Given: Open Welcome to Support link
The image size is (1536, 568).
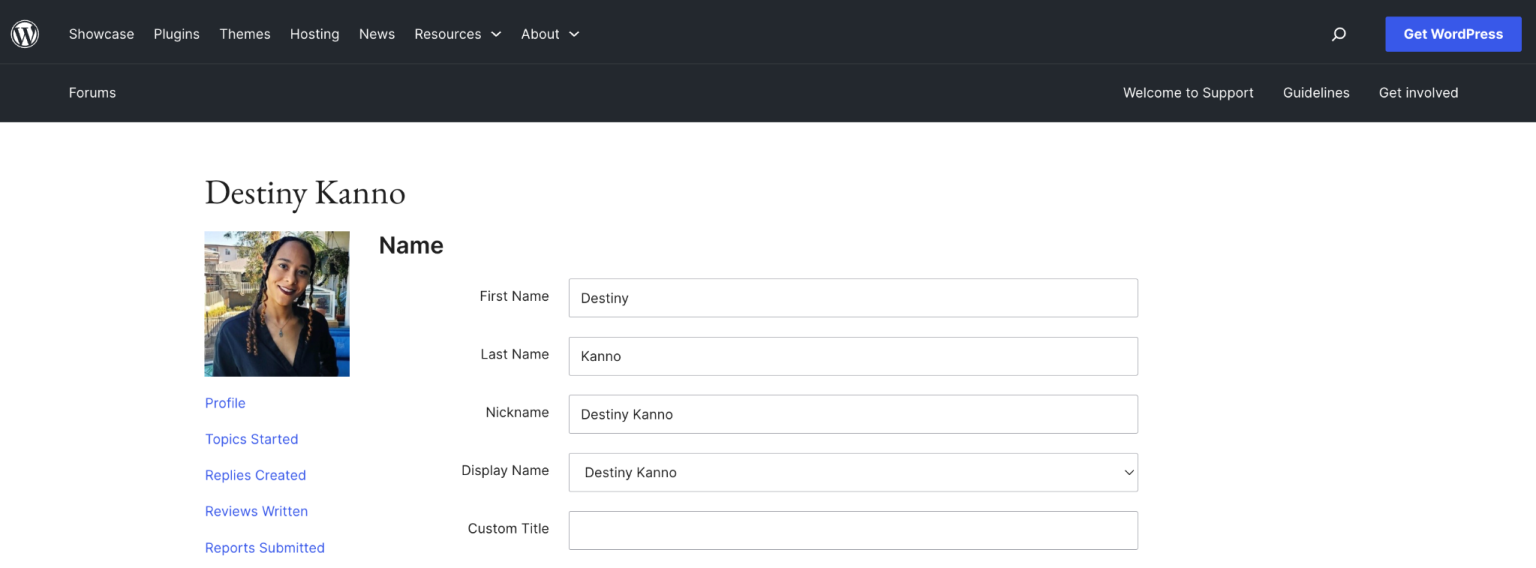Looking at the screenshot, I should point(1188,93).
